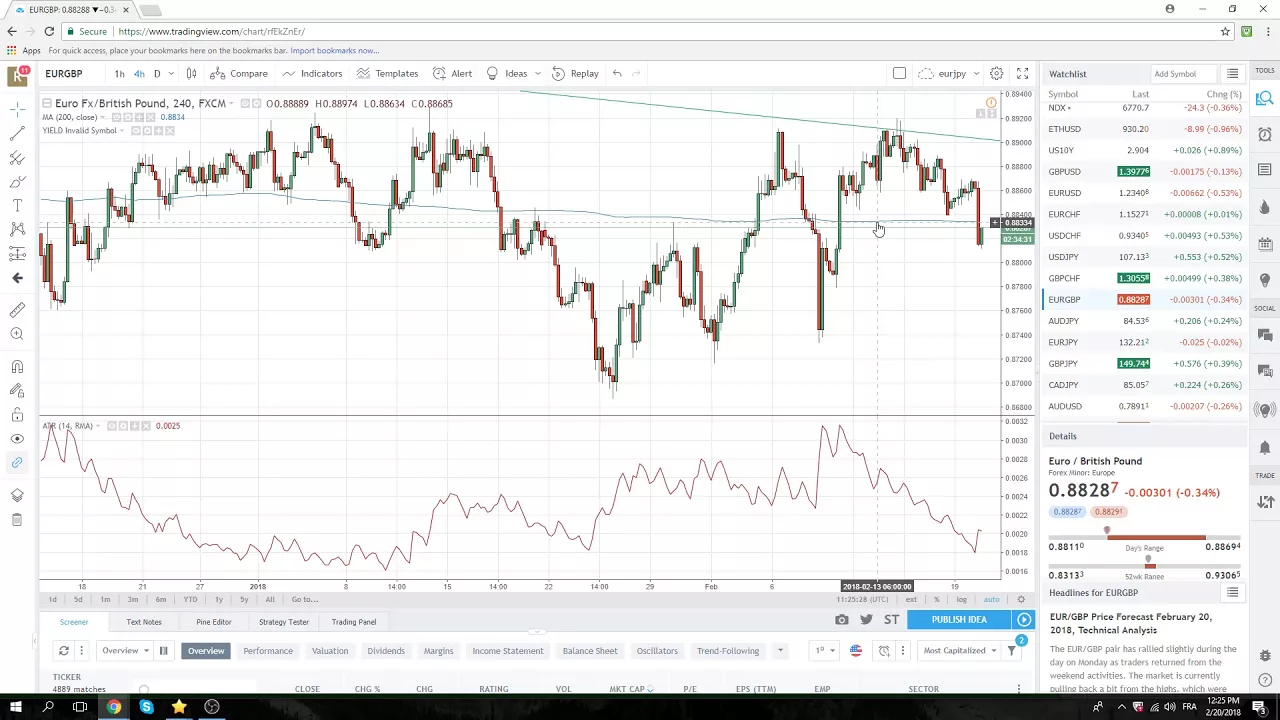
Task: Type in the Add Symbol watchlist field
Action: click(x=1183, y=74)
